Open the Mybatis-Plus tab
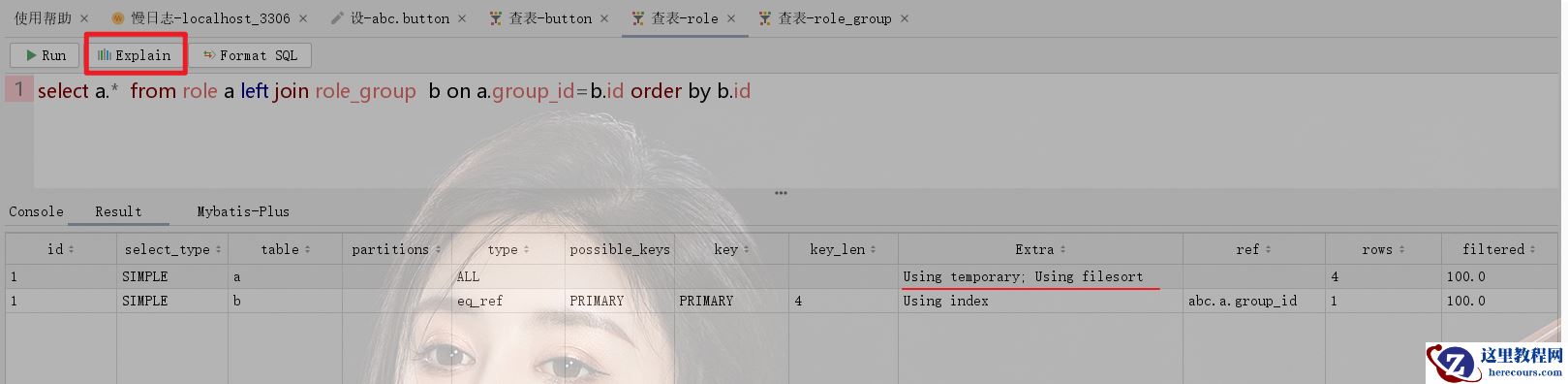Viewport: 1568px width, 384px height. [x=243, y=211]
